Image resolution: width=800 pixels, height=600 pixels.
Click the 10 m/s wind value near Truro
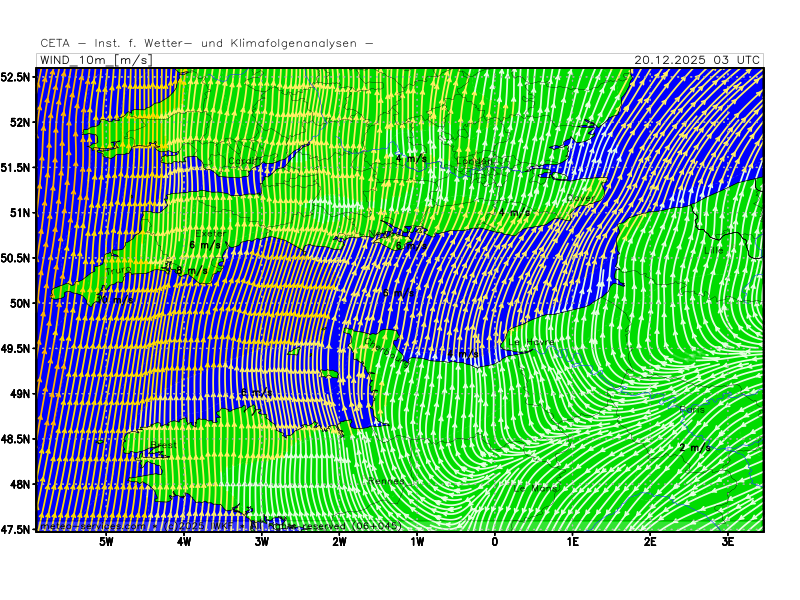(115, 298)
